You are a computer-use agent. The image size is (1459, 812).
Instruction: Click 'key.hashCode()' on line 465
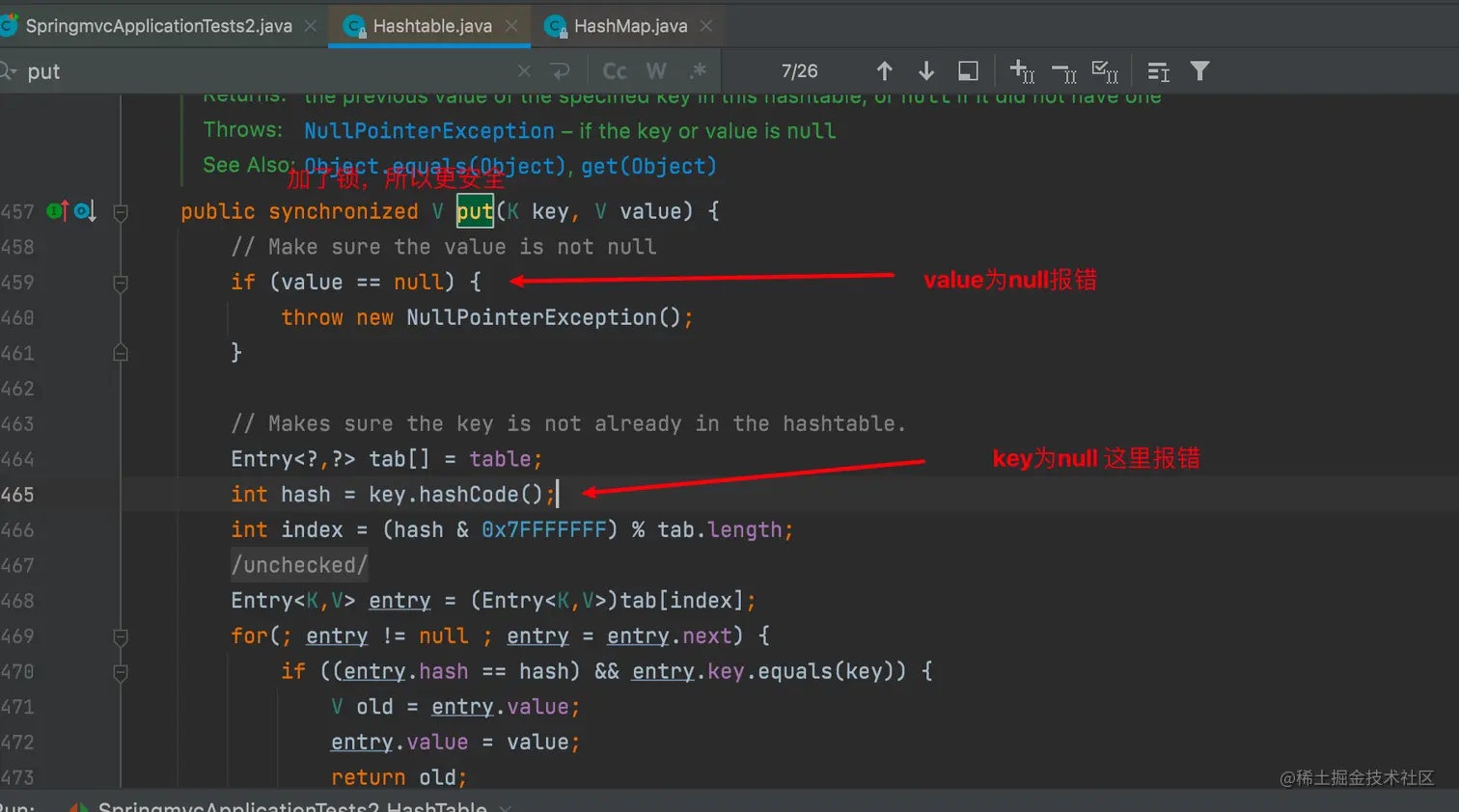455,495
